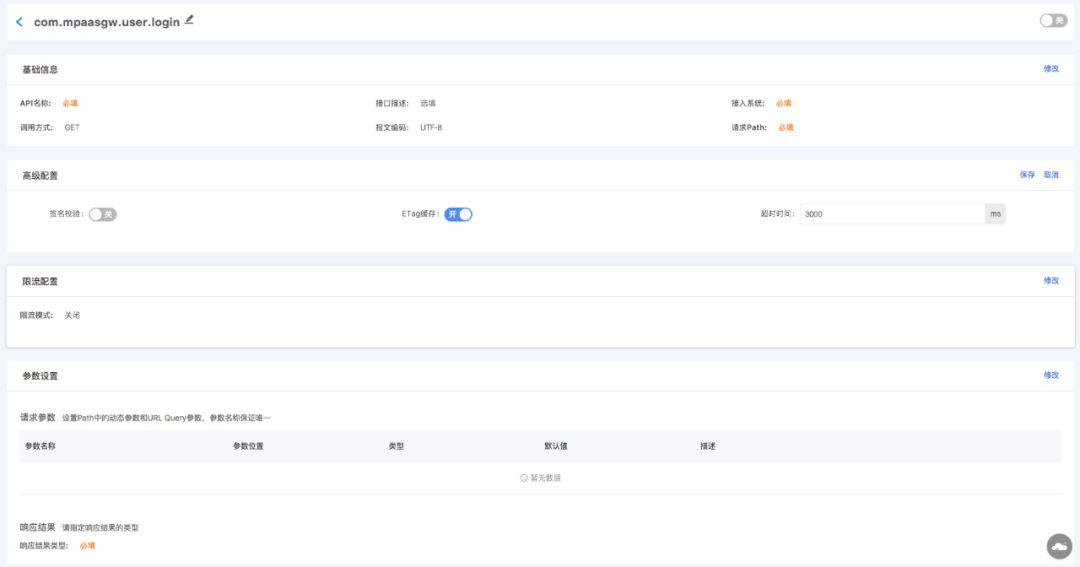Click the 必填 value for 响应结果类型
Viewport: 1080px width, 567px height.
(88, 546)
